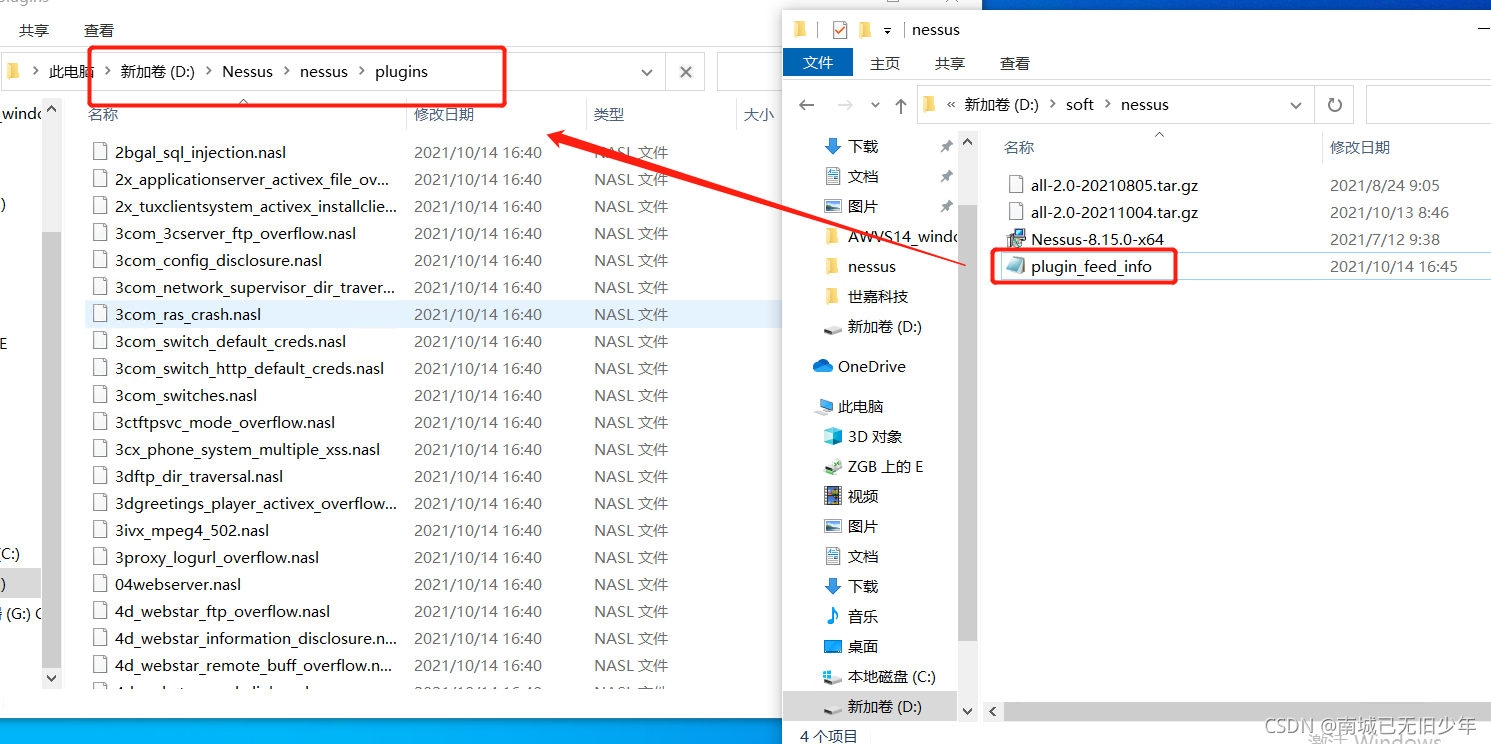The height and width of the screenshot is (744, 1491).
Task: Open nessus folder in navigation pane
Action: click(871, 266)
